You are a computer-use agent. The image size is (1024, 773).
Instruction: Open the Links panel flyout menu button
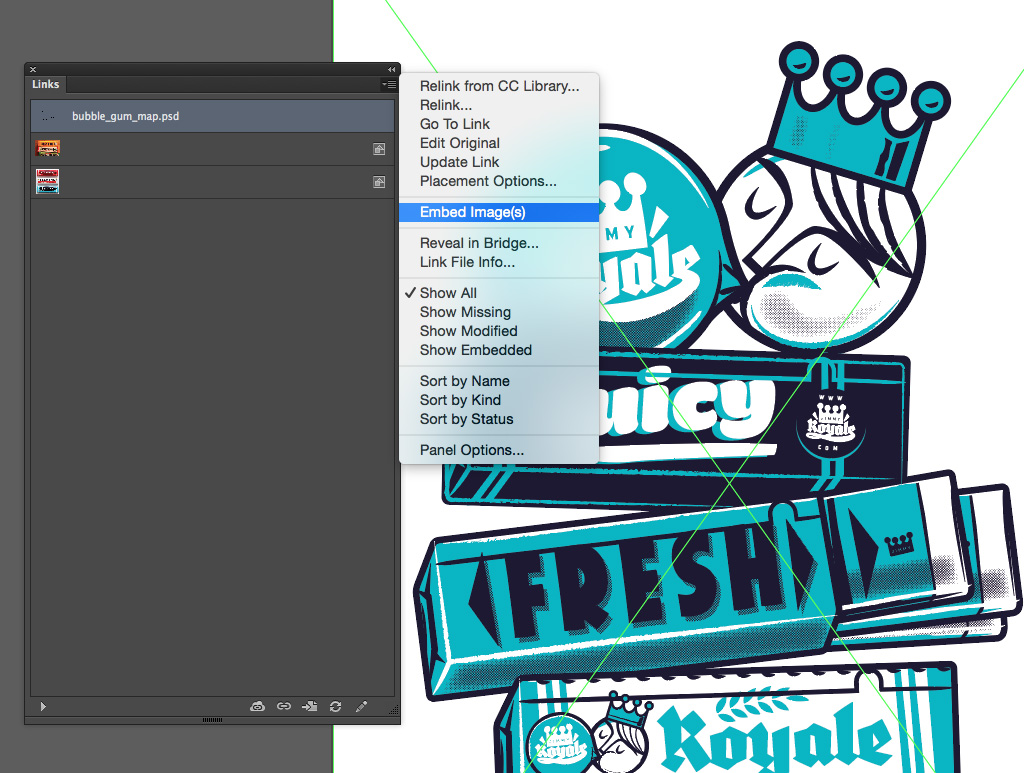pos(389,85)
